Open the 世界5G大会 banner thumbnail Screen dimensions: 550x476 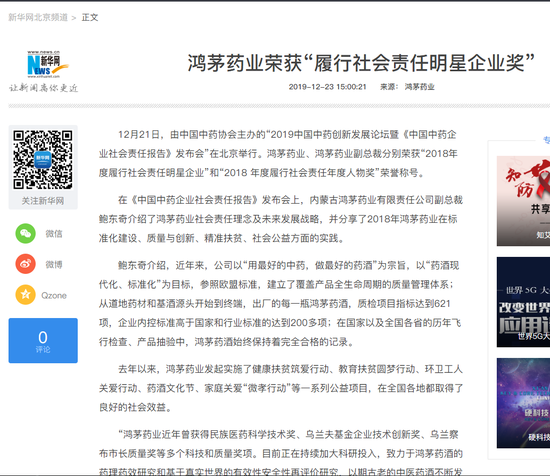pos(523,302)
